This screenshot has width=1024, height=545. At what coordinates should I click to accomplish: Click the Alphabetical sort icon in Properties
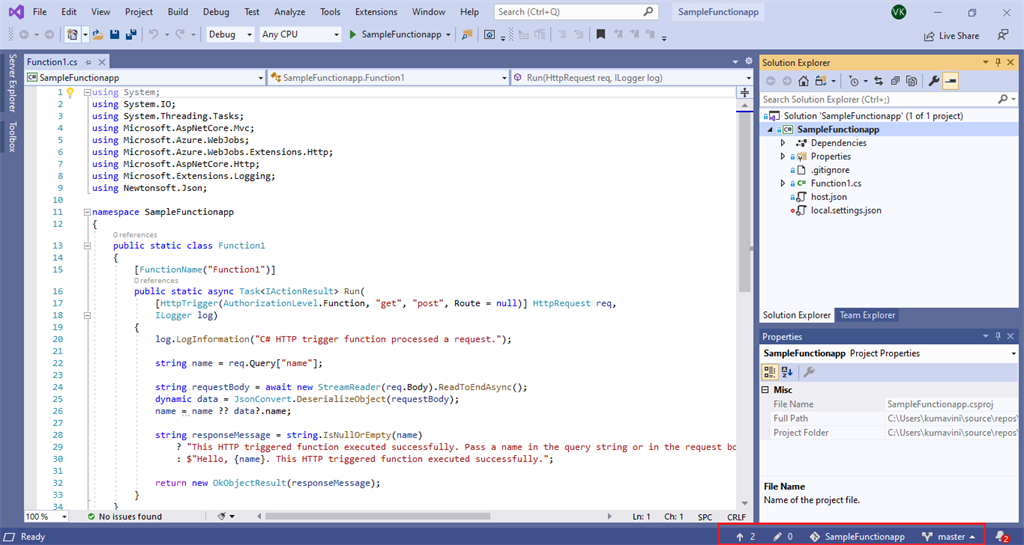click(x=787, y=372)
